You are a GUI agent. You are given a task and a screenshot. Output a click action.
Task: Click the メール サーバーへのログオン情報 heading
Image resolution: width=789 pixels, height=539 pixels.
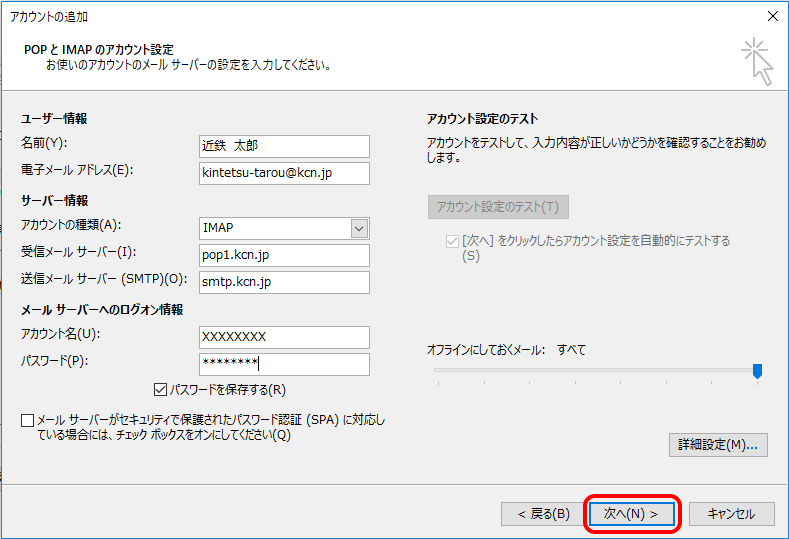pyautogui.click(x=102, y=310)
